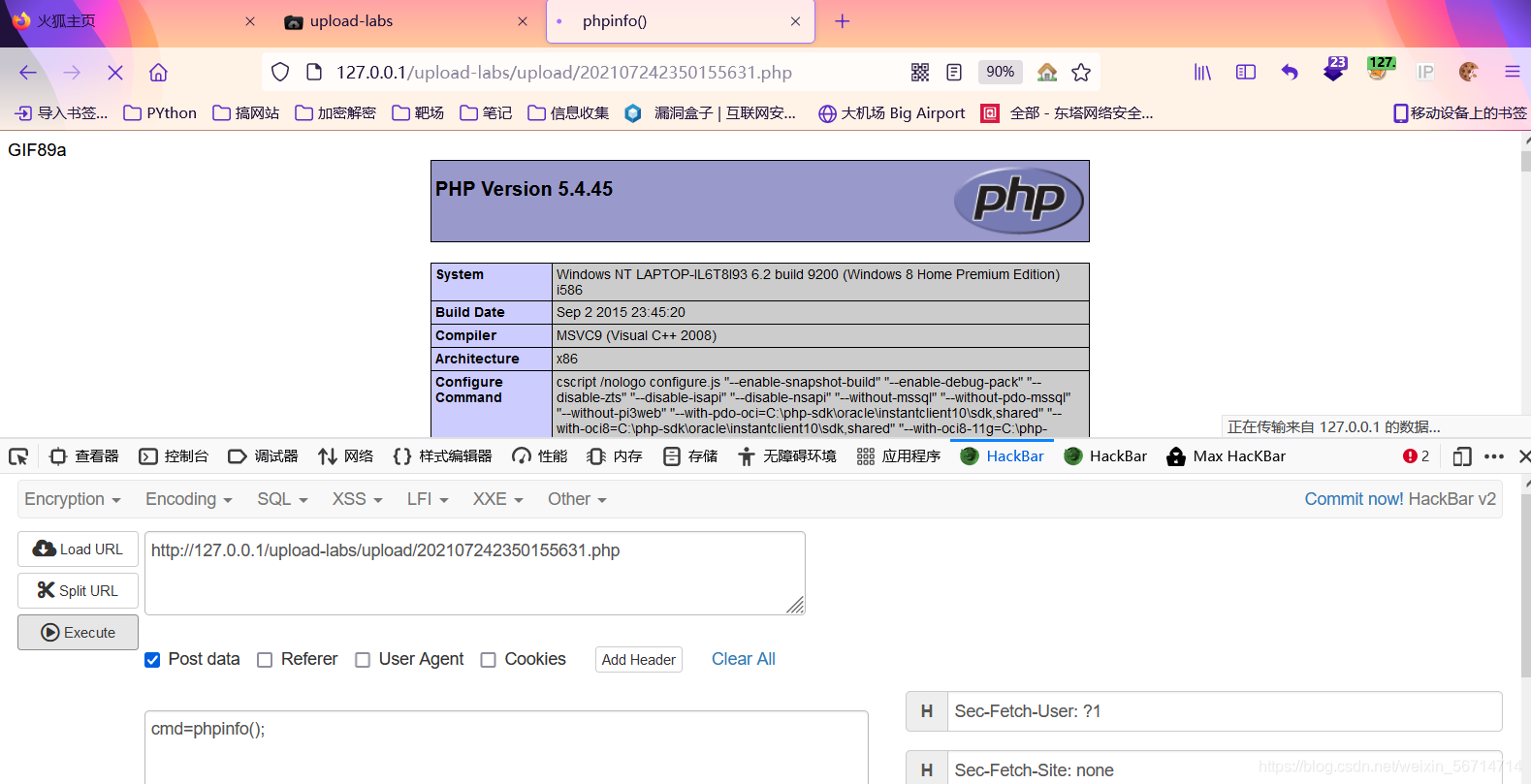Click the Split URL button
This screenshot has width=1531, height=784.
click(x=78, y=590)
